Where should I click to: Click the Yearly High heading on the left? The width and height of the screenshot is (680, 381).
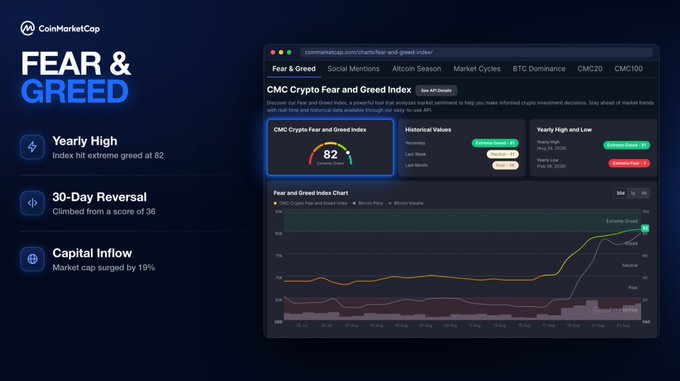click(85, 141)
